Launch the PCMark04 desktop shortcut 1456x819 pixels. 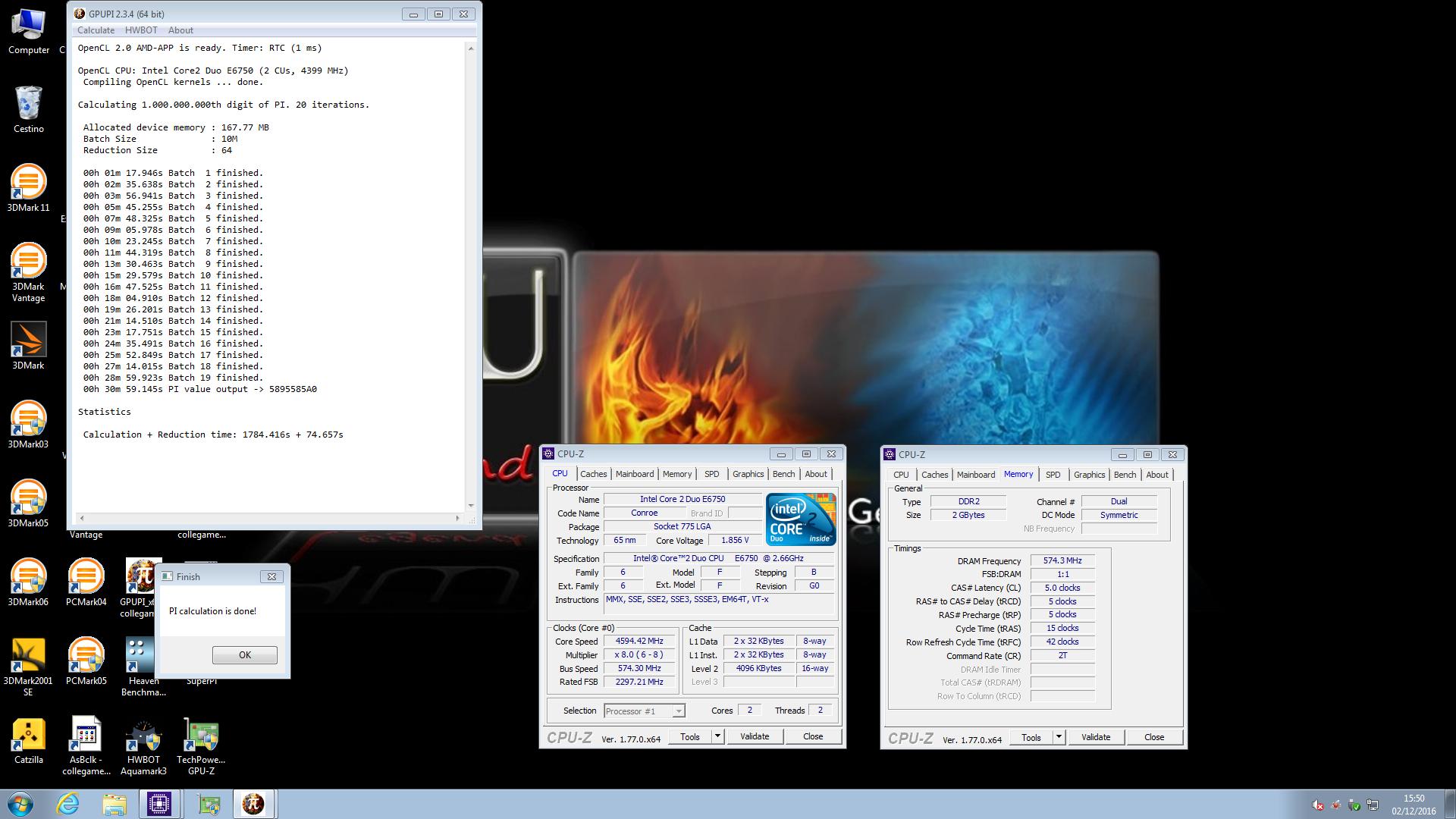coord(86,582)
